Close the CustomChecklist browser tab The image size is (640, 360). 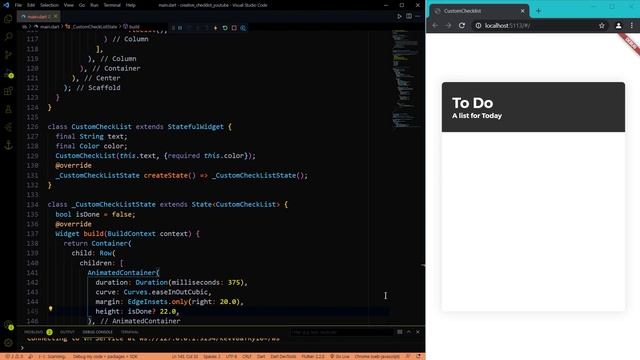click(x=522, y=11)
